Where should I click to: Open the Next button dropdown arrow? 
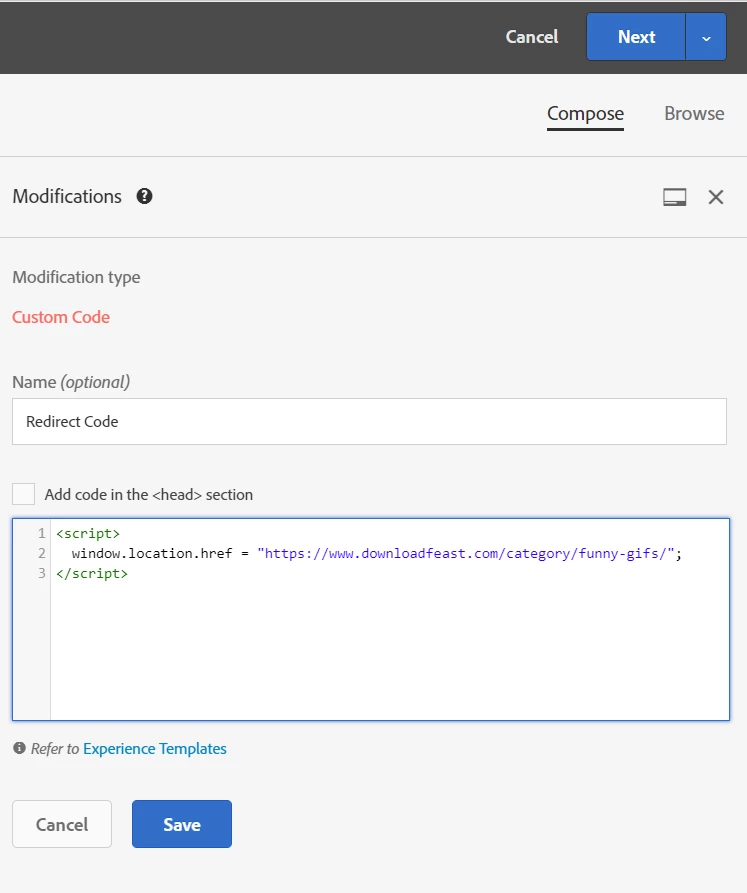click(706, 37)
